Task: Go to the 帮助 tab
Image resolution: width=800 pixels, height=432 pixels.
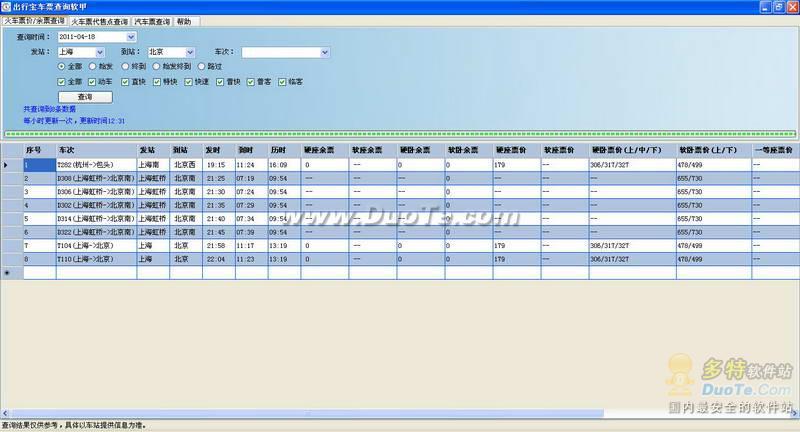Action: 184,20
